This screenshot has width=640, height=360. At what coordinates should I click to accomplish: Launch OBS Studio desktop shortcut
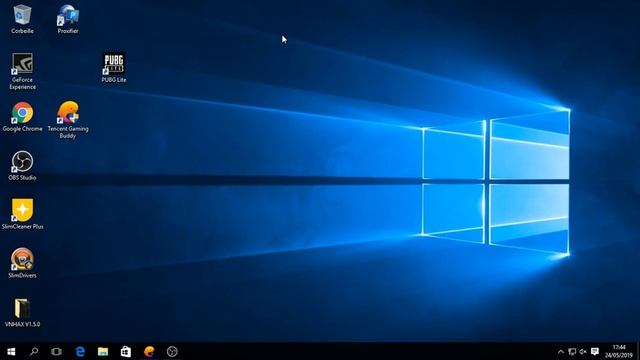pos(22,166)
